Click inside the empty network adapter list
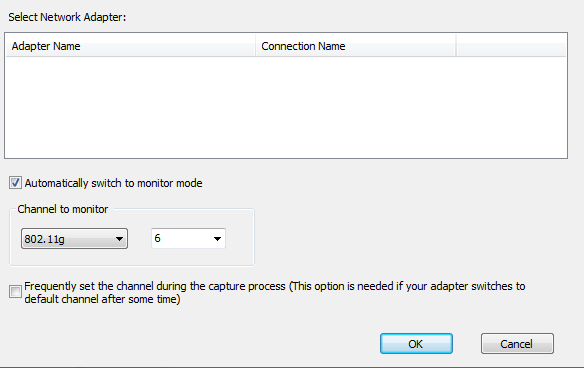 [286, 107]
